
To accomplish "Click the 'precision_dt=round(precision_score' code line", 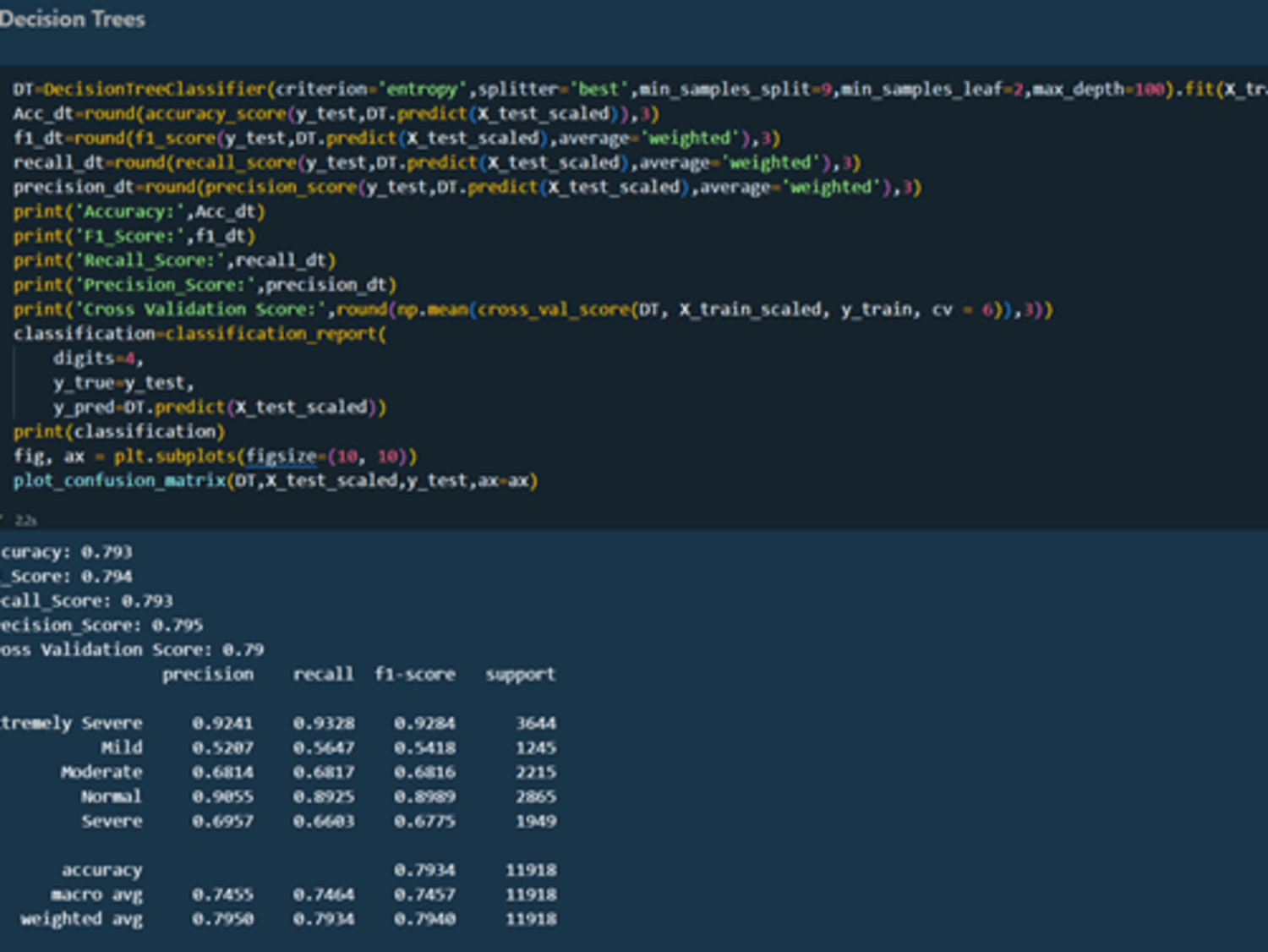I will (x=467, y=187).
